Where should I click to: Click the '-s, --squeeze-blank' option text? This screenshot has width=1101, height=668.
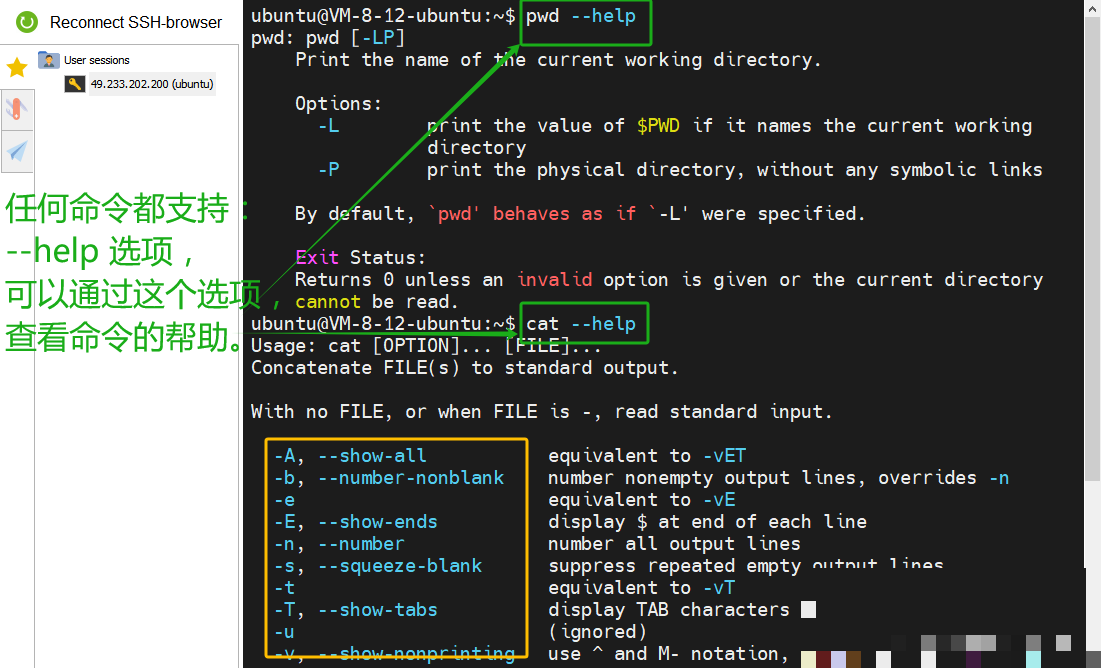click(378, 566)
